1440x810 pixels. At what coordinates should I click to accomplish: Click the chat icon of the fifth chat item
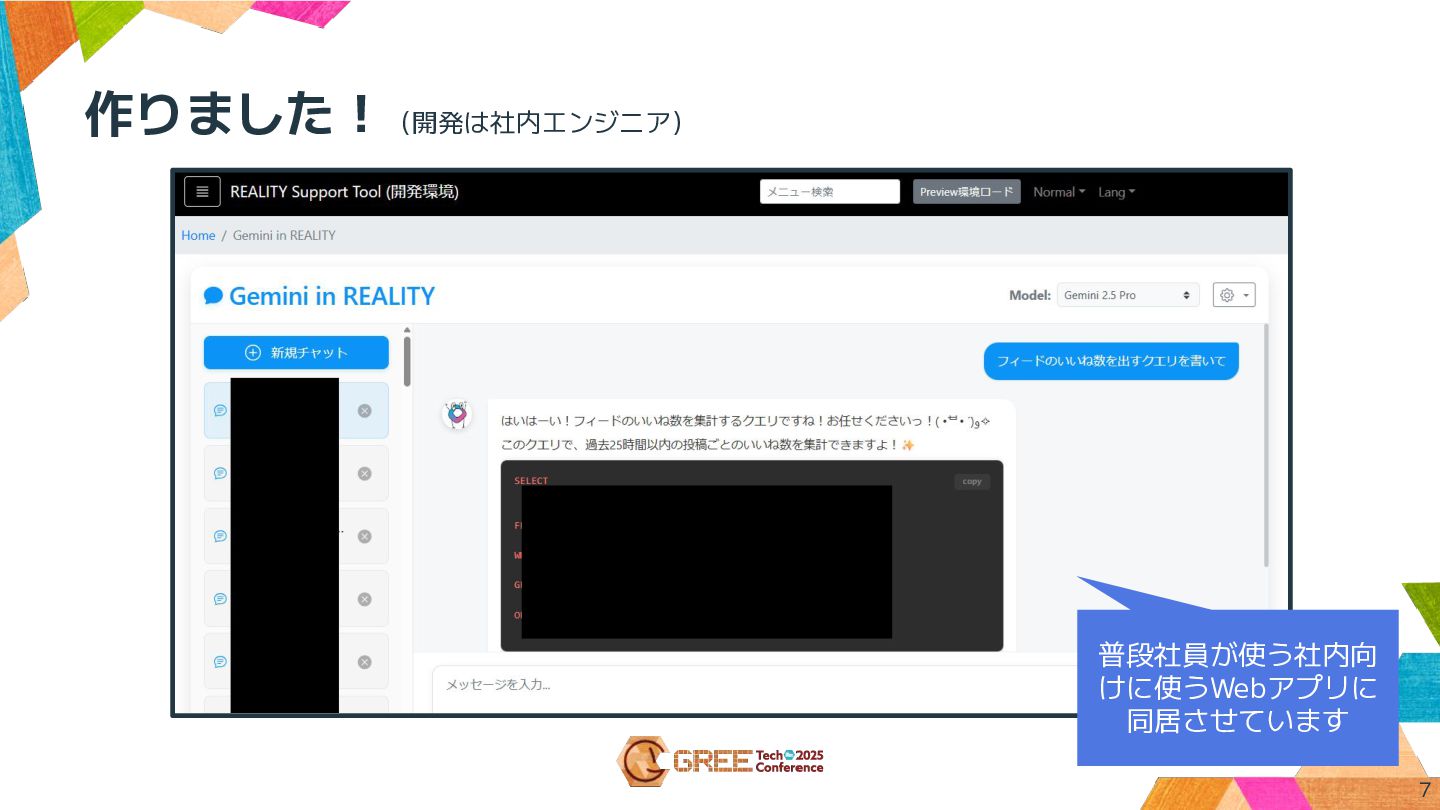pos(220,662)
